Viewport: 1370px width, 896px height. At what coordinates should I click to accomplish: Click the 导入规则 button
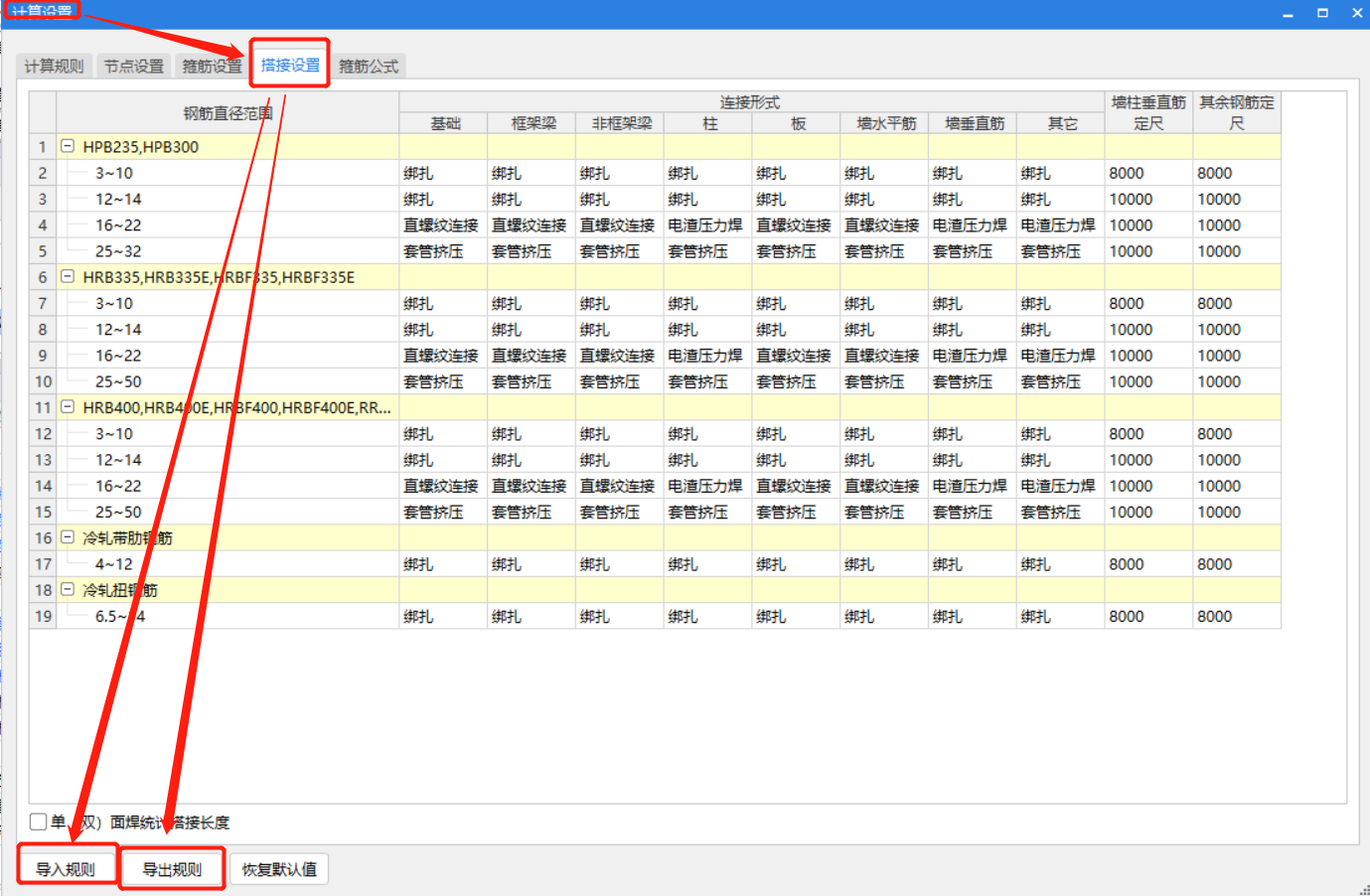coord(66,869)
